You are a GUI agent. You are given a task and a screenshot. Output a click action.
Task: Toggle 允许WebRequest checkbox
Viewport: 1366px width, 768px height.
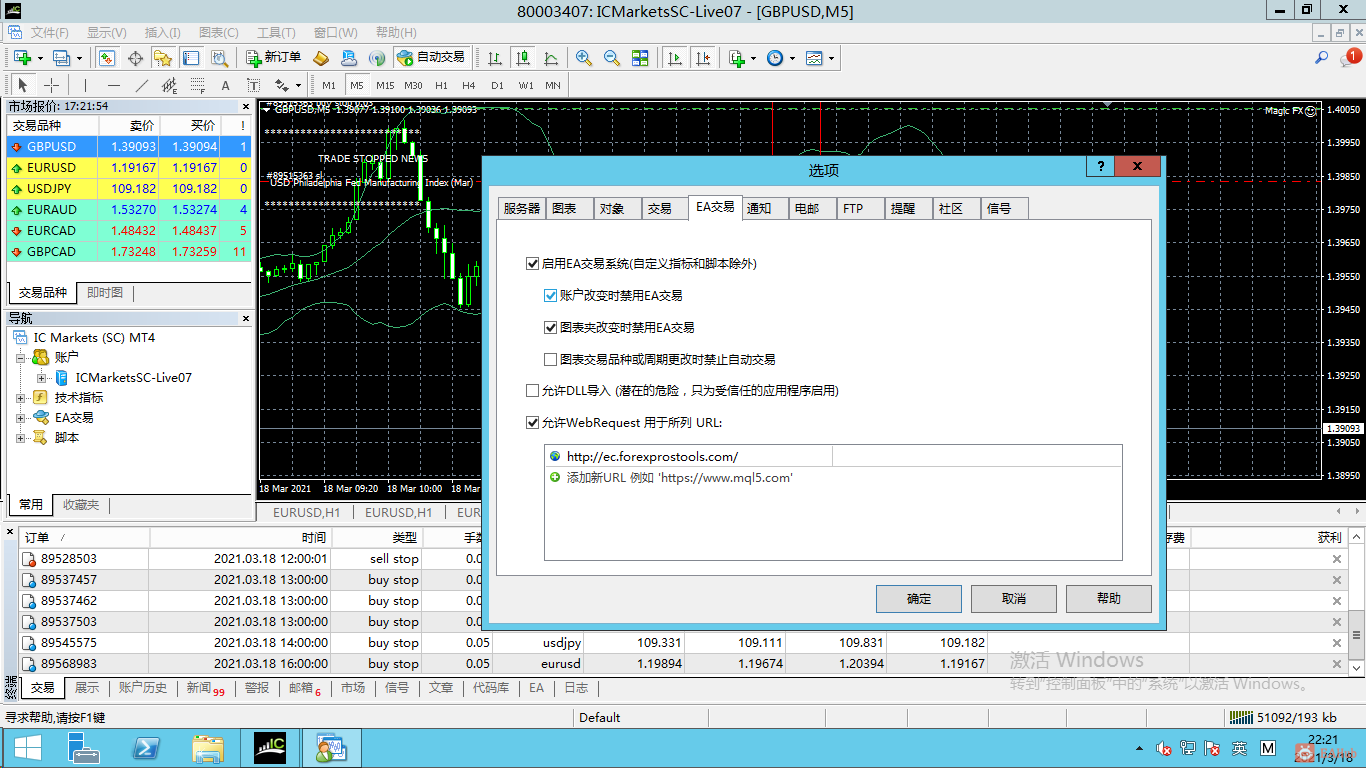(532, 423)
